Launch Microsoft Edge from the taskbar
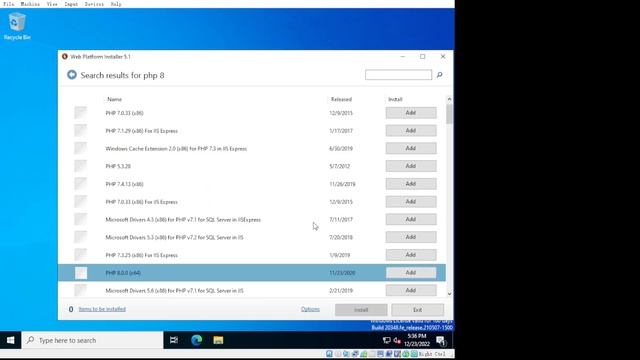This screenshot has width=640, height=360. pyautogui.click(x=197, y=340)
